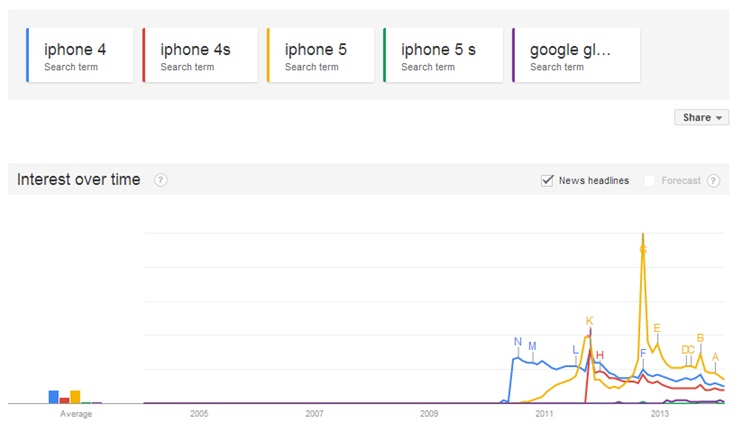This screenshot has height=423, width=737.
Task: Select the google gl... search term card
Action: (576, 55)
